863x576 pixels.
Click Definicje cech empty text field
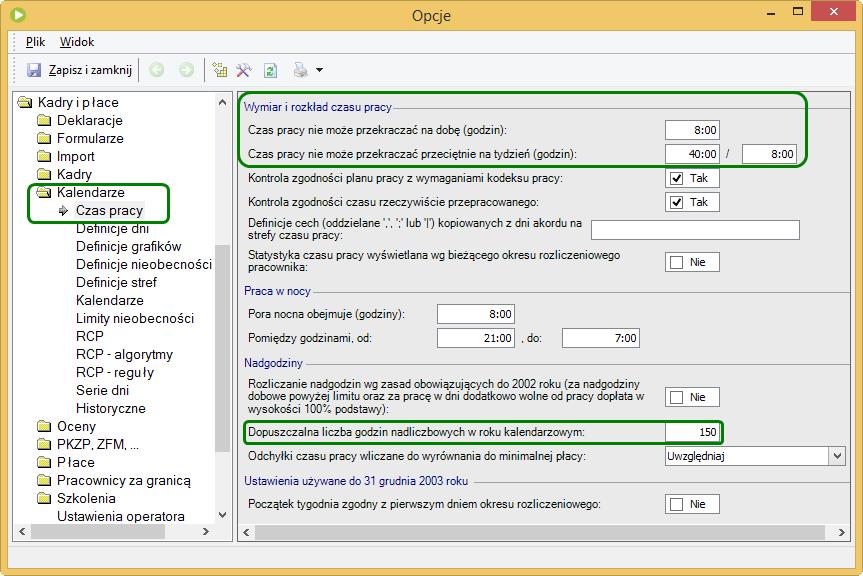click(x=695, y=230)
